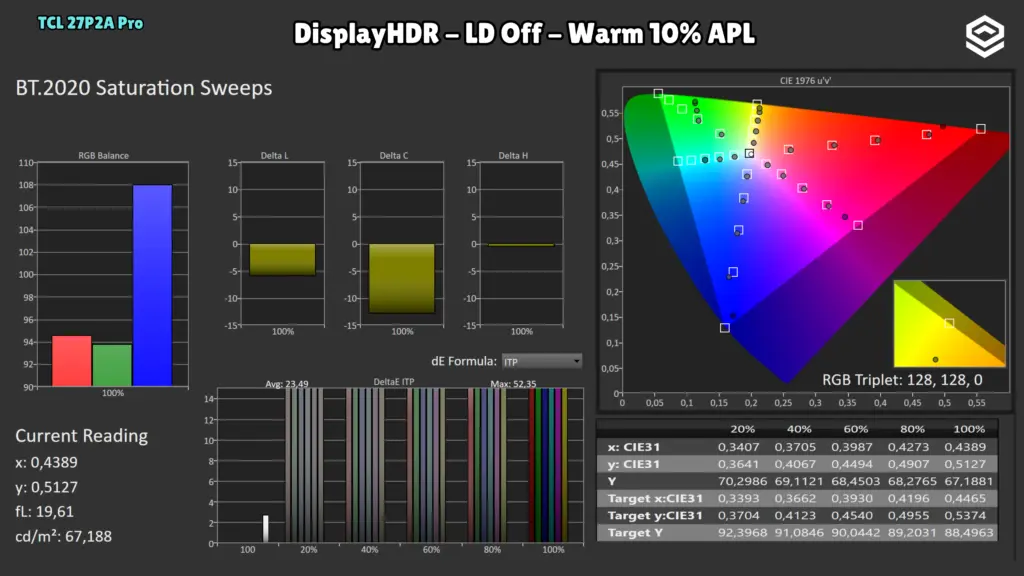1024x576 pixels.
Task: Click table value 0,4494
Action: point(852,464)
